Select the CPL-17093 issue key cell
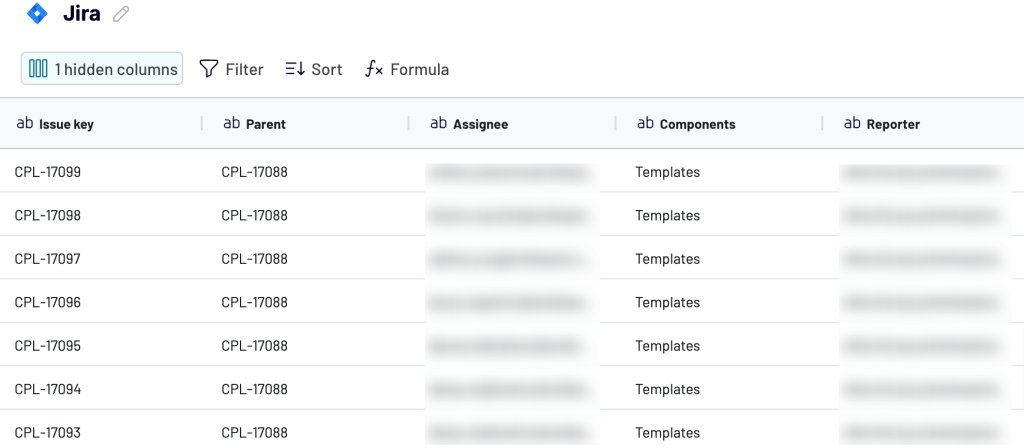 pos(48,432)
